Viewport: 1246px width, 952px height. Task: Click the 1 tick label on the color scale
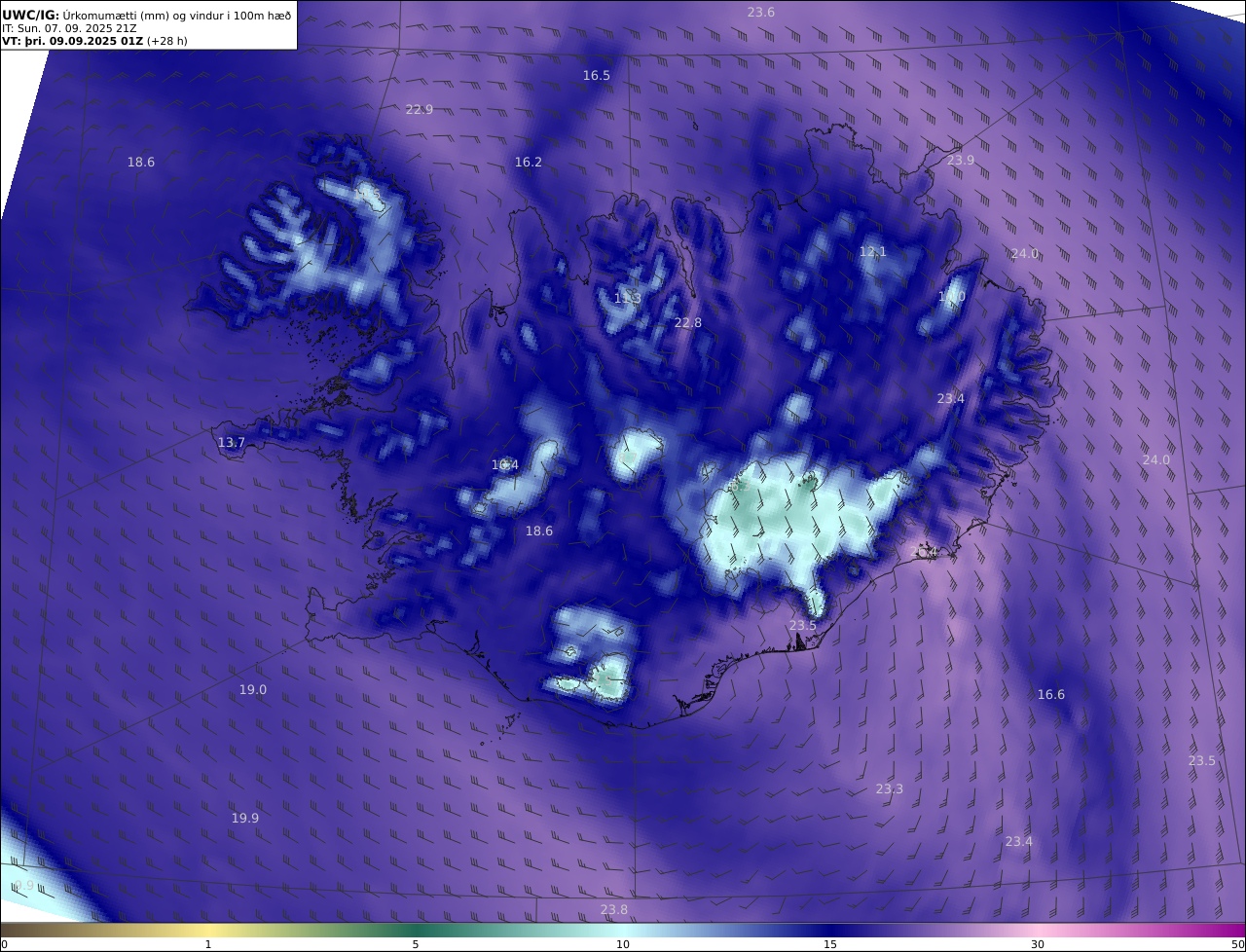(208, 944)
